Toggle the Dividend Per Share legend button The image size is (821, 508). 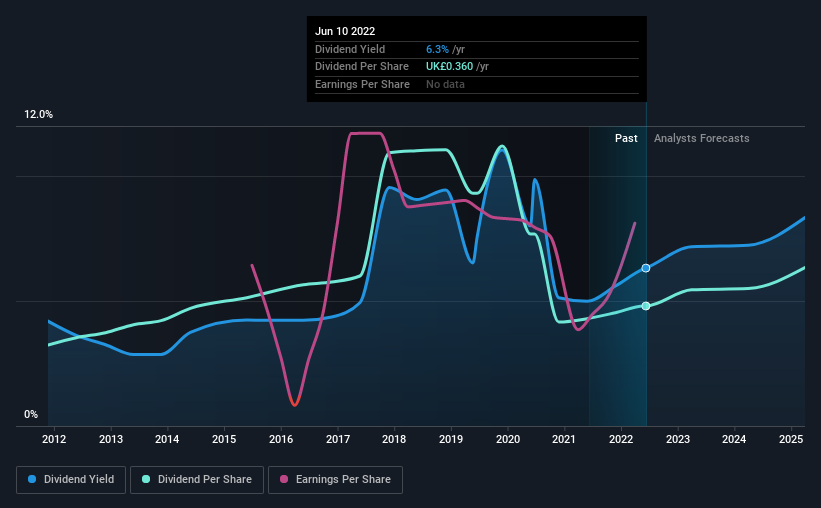point(197,480)
